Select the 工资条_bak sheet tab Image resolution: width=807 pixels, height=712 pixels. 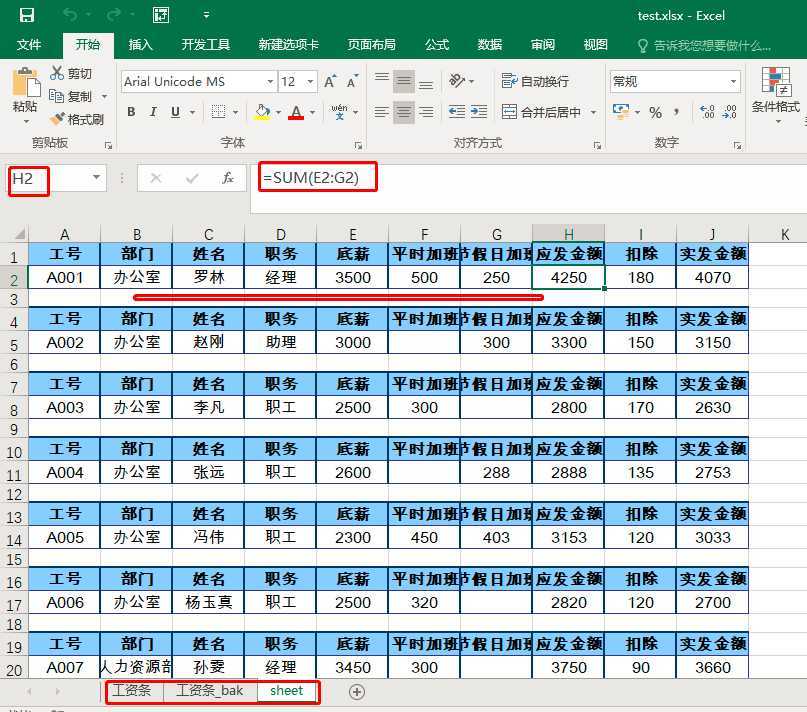pos(209,691)
